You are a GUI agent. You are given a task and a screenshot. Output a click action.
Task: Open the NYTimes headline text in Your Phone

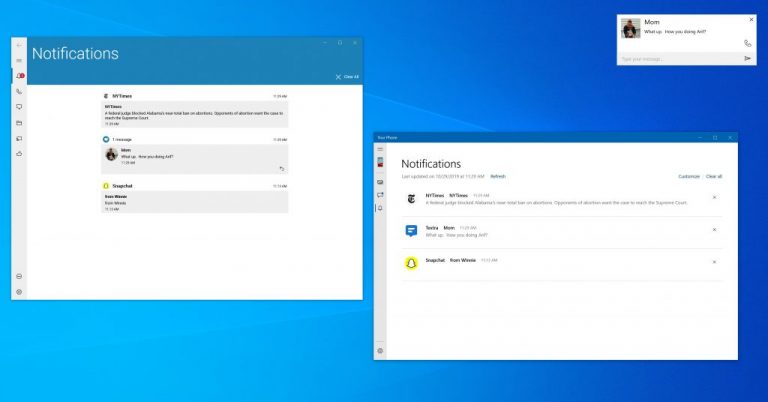556,203
